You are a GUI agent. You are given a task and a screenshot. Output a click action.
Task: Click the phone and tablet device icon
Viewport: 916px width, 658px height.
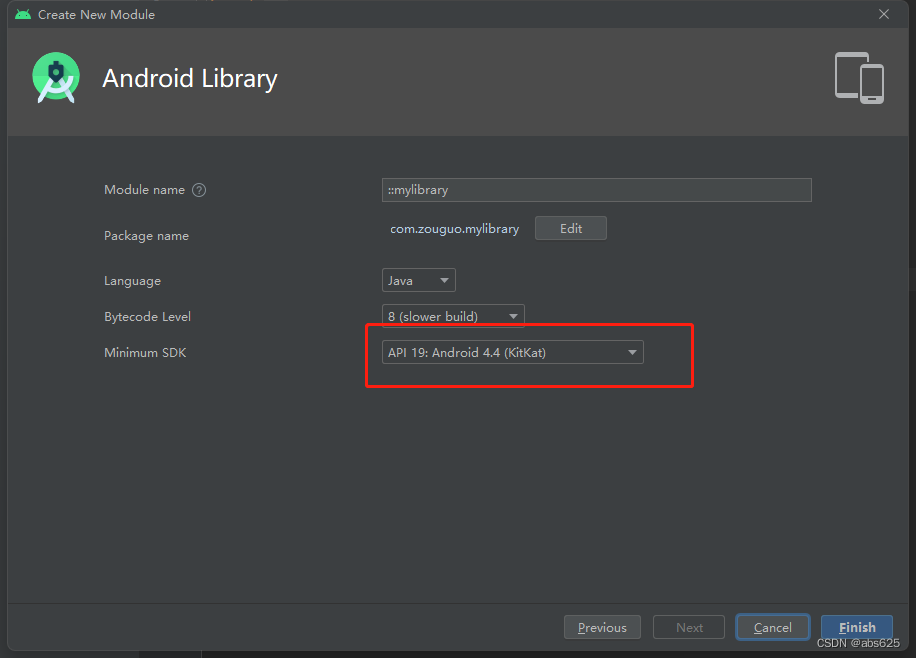pyautogui.click(x=859, y=78)
